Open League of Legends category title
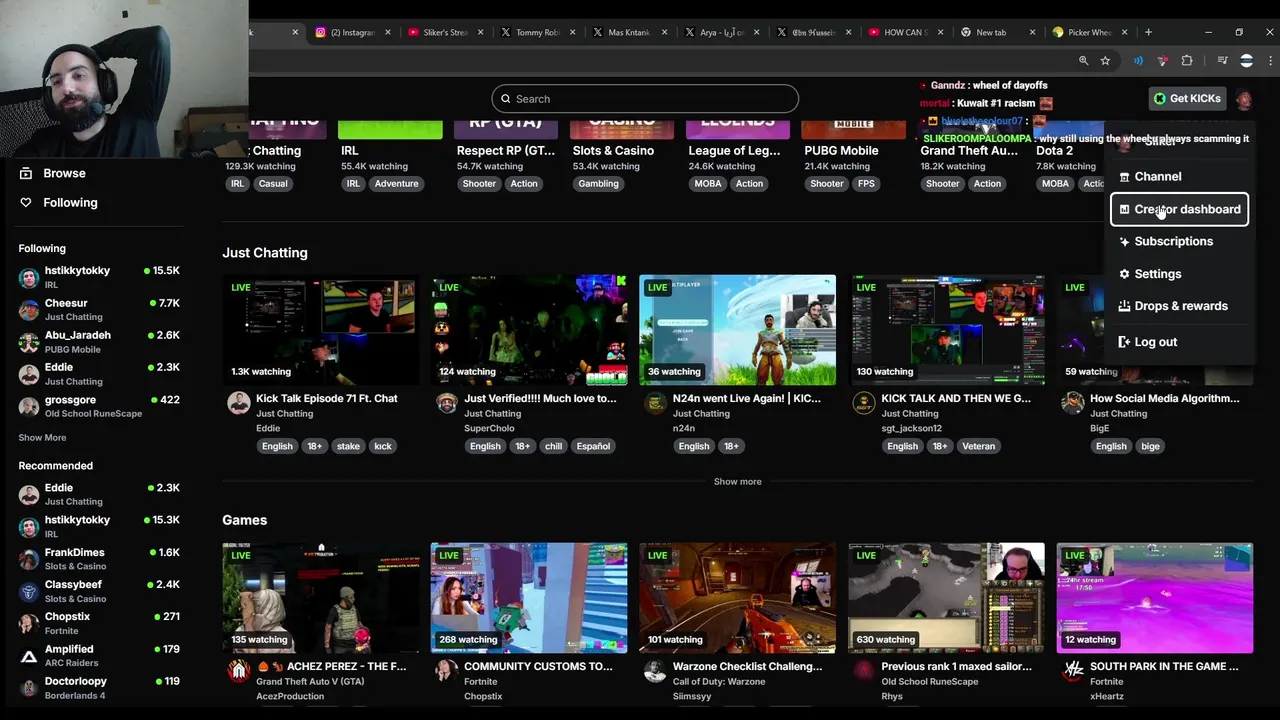1280x720 pixels. click(734, 151)
